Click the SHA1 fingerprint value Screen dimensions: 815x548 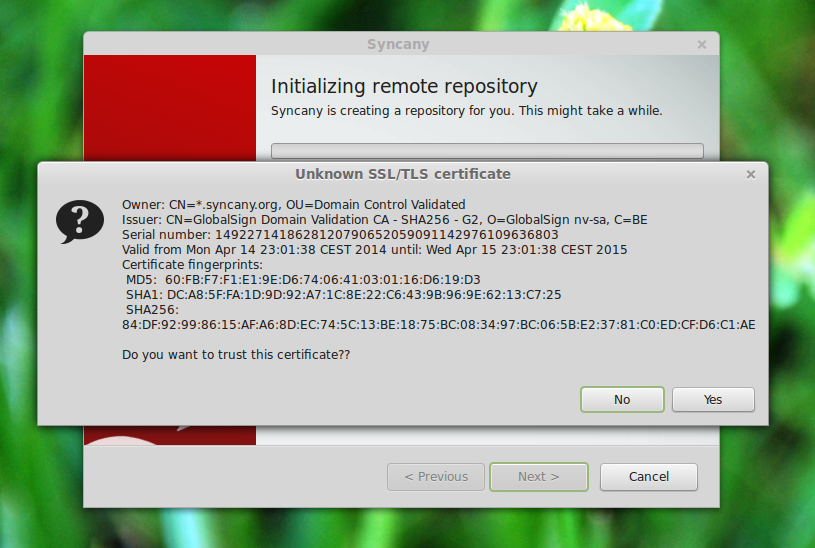(x=364, y=295)
